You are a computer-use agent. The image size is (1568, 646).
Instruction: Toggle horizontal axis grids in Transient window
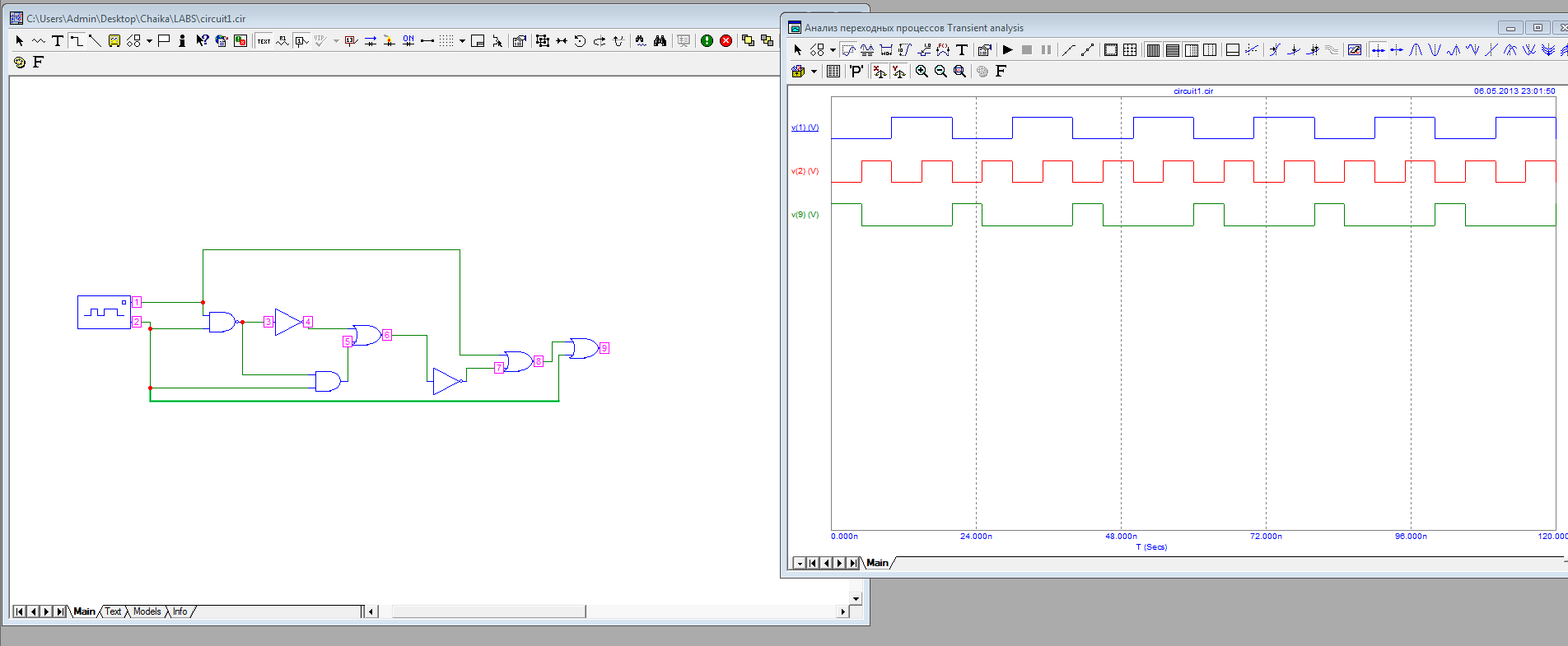click(1153, 50)
